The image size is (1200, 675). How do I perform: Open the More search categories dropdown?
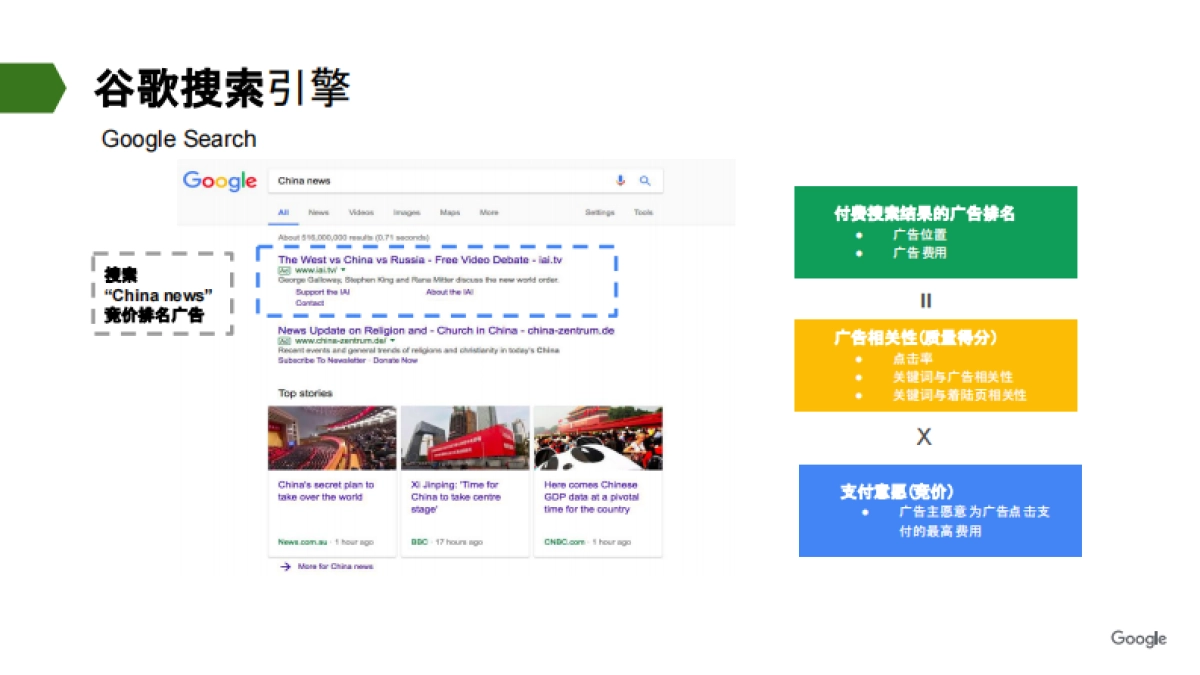(487, 212)
